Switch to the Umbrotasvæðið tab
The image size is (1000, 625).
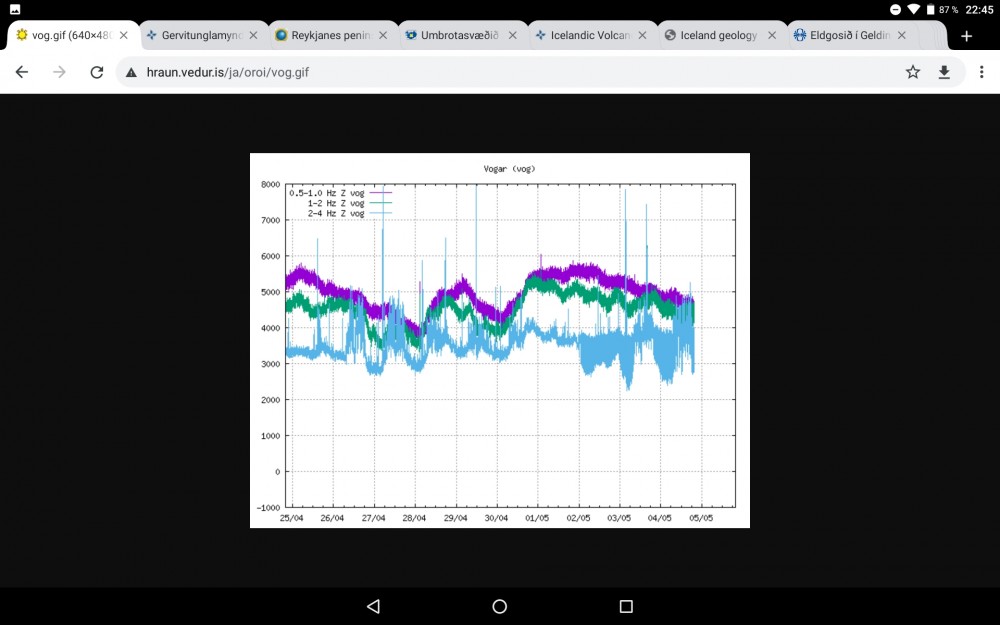click(455, 33)
